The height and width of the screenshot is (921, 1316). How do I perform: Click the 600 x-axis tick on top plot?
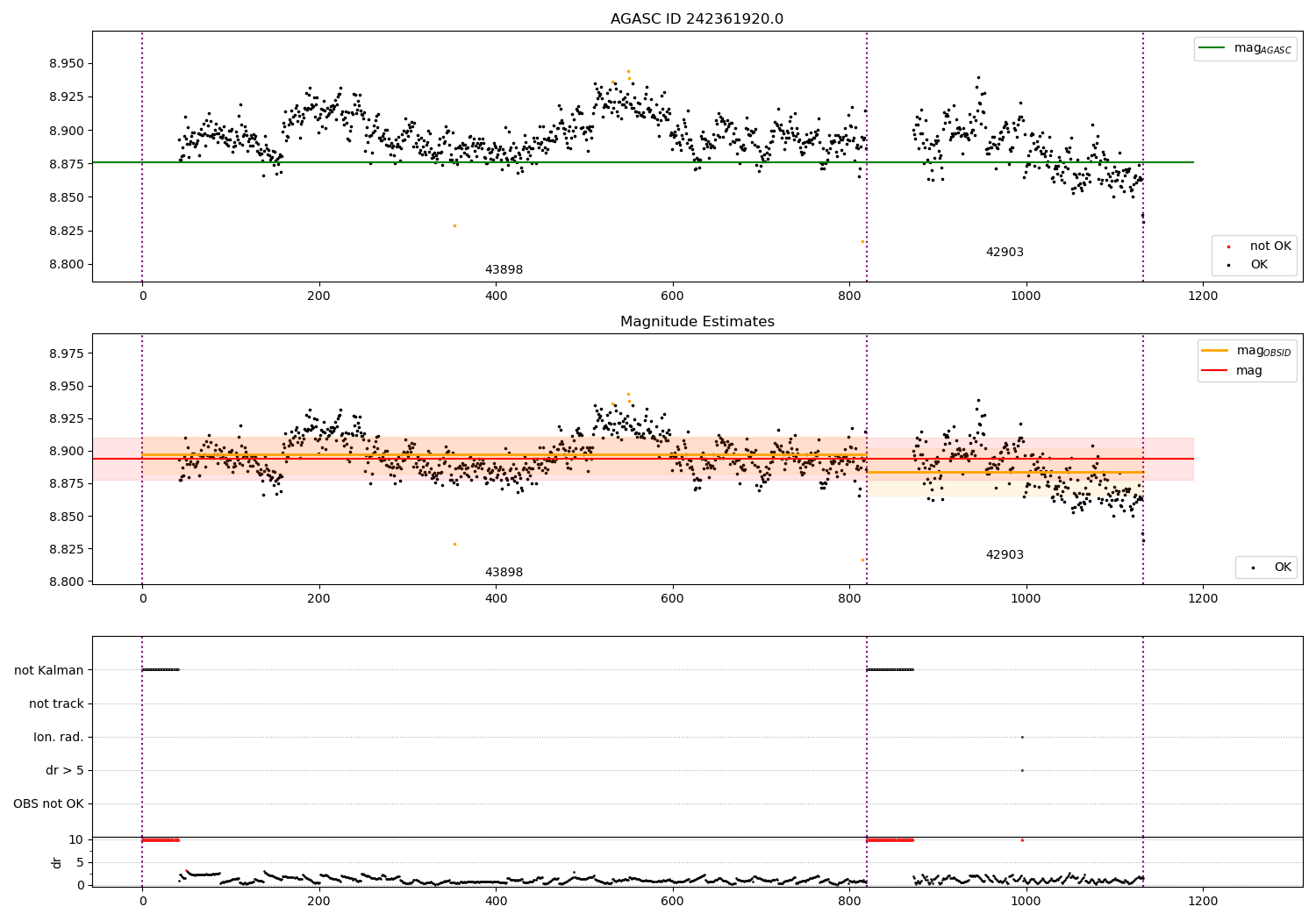(673, 296)
